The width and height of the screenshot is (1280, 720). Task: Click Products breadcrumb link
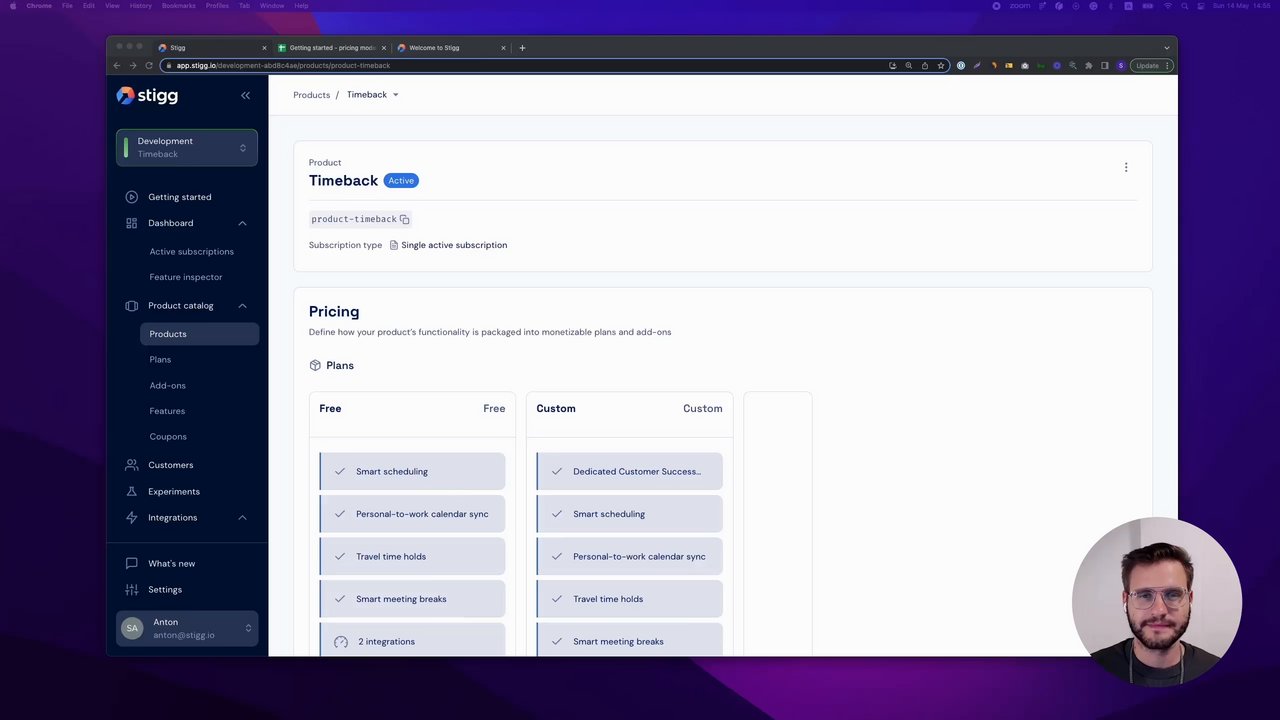click(x=311, y=95)
